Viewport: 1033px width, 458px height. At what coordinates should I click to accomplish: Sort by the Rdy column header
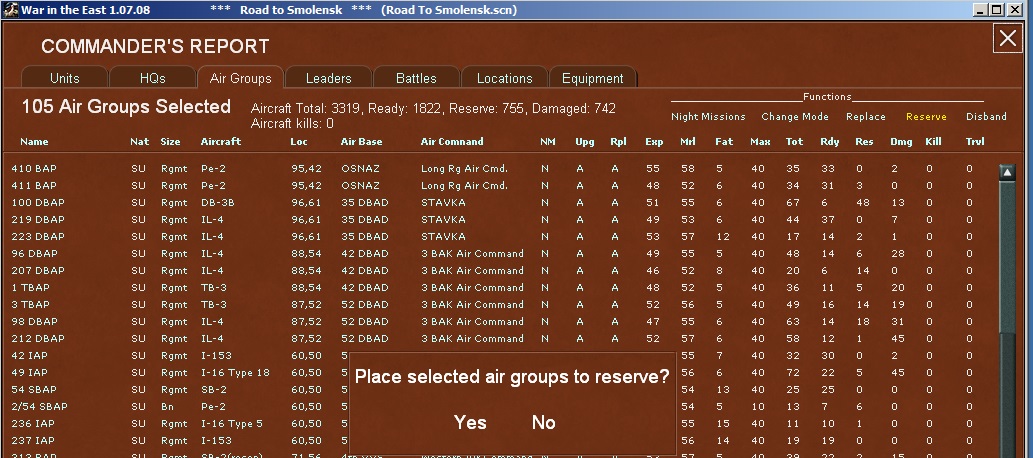tap(830, 142)
